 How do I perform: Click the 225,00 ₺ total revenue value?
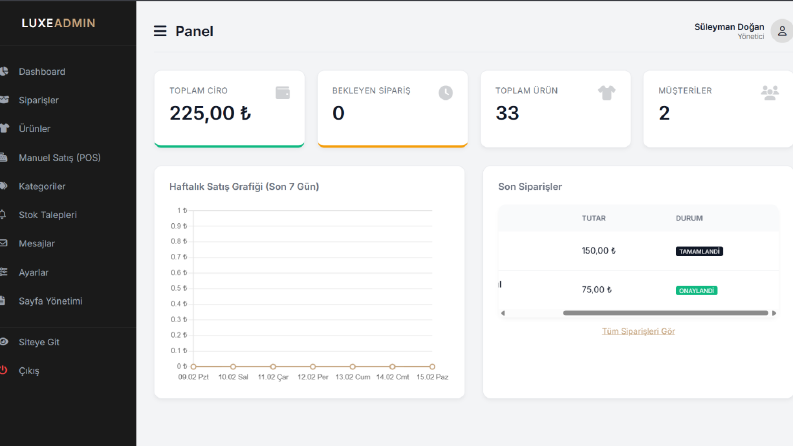[x=210, y=113]
